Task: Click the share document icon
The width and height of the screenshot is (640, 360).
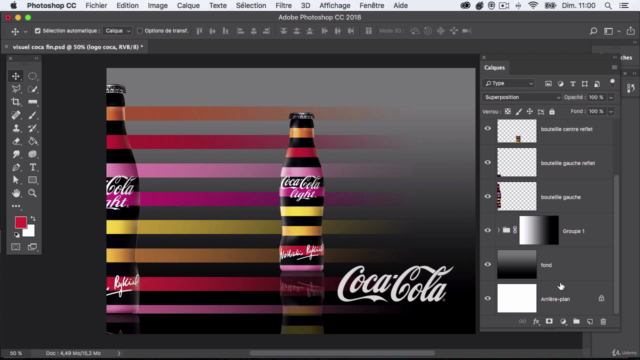Action: click(631, 31)
